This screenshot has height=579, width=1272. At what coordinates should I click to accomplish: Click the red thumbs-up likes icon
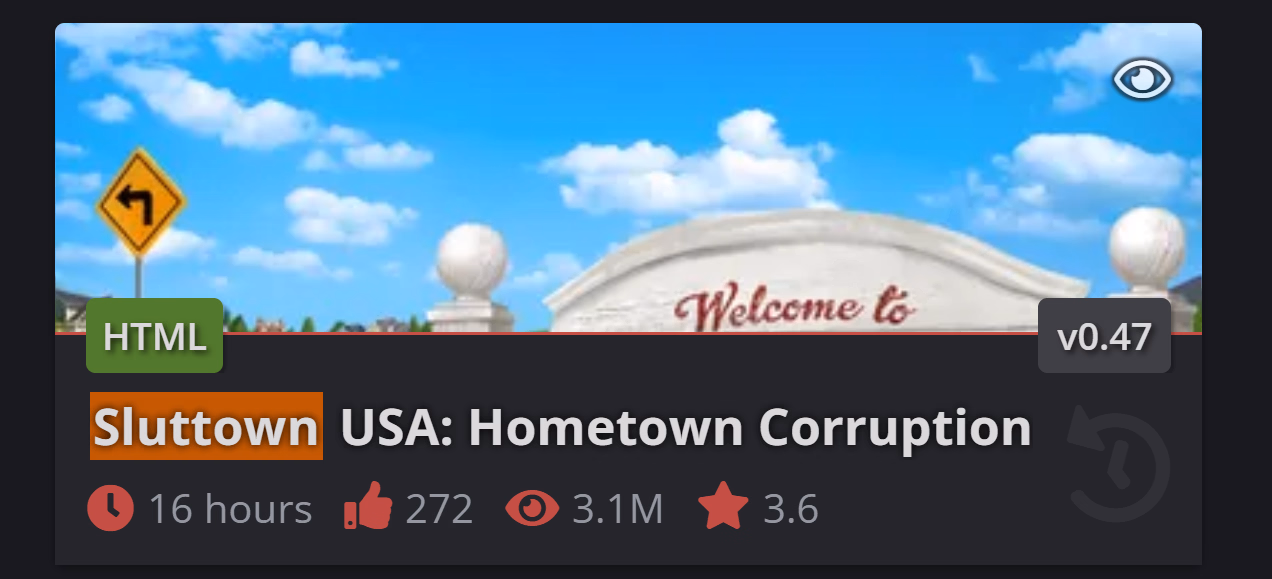(x=367, y=509)
